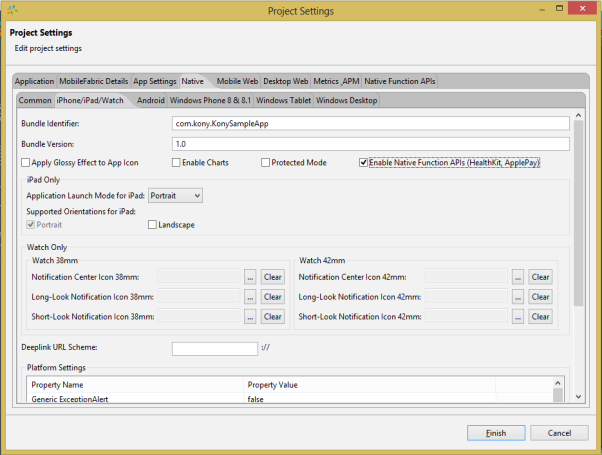The image size is (602, 455).
Task: Click the false value of Generic ExceptionAlert
Action: click(255, 399)
